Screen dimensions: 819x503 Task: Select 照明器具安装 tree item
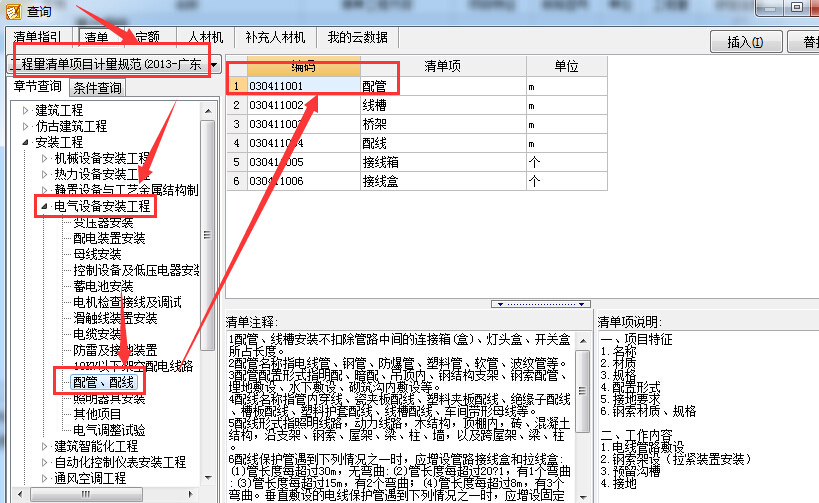pos(109,399)
